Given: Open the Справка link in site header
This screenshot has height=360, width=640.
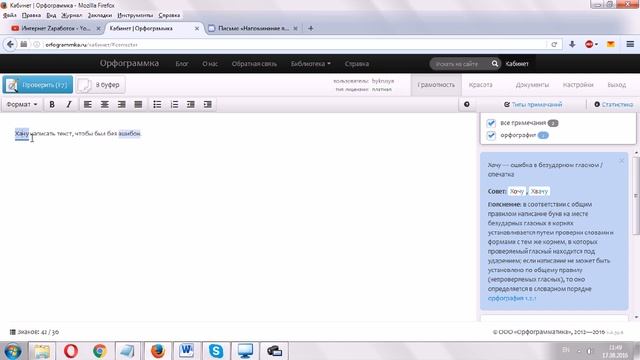Looking at the screenshot, I should coord(357,64).
